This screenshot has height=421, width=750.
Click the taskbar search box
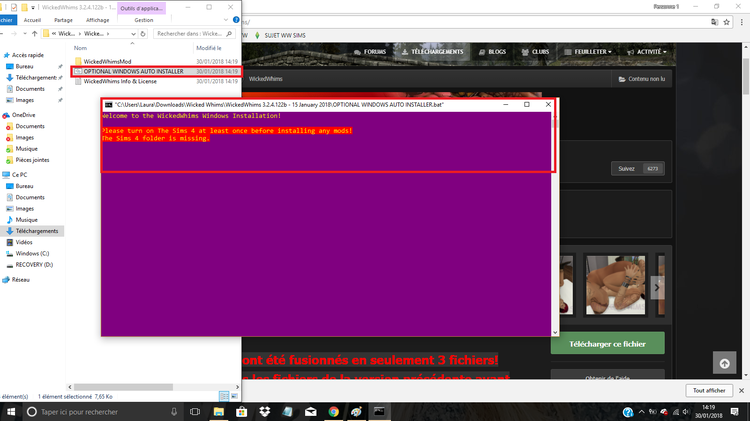click(x=102, y=411)
